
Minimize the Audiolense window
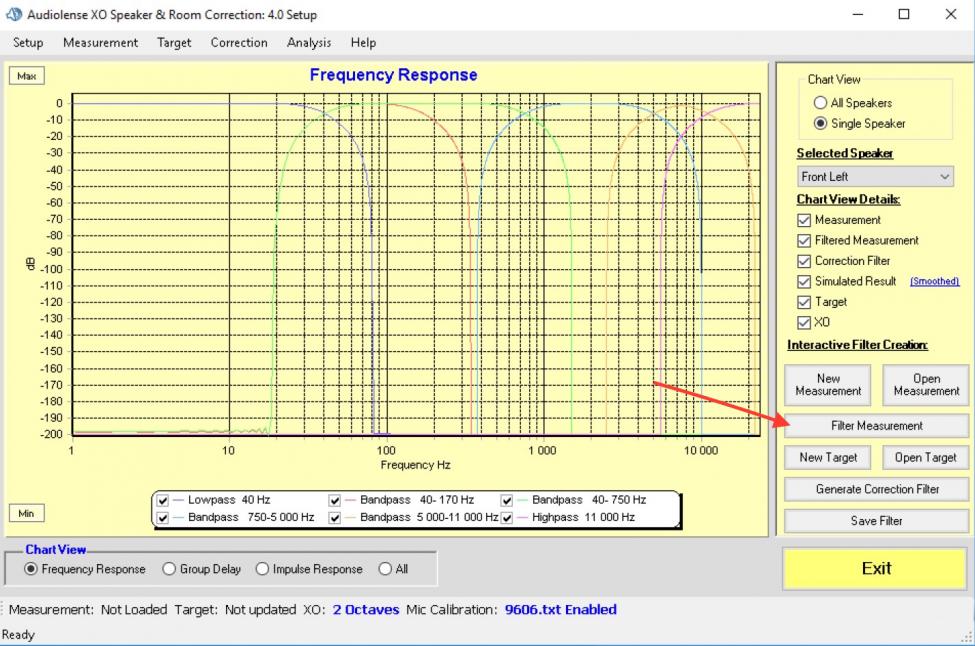click(x=857, y=14)
